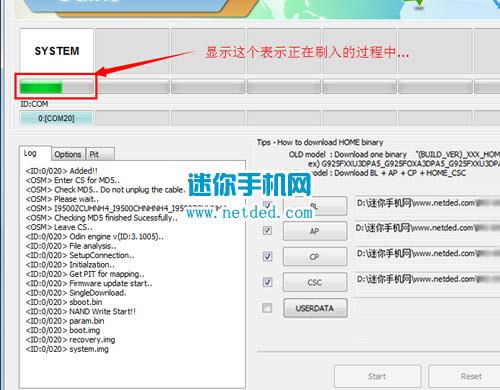Click the AP file button
The width and height of the screenshot is (500, 390).
pos(315,231)
